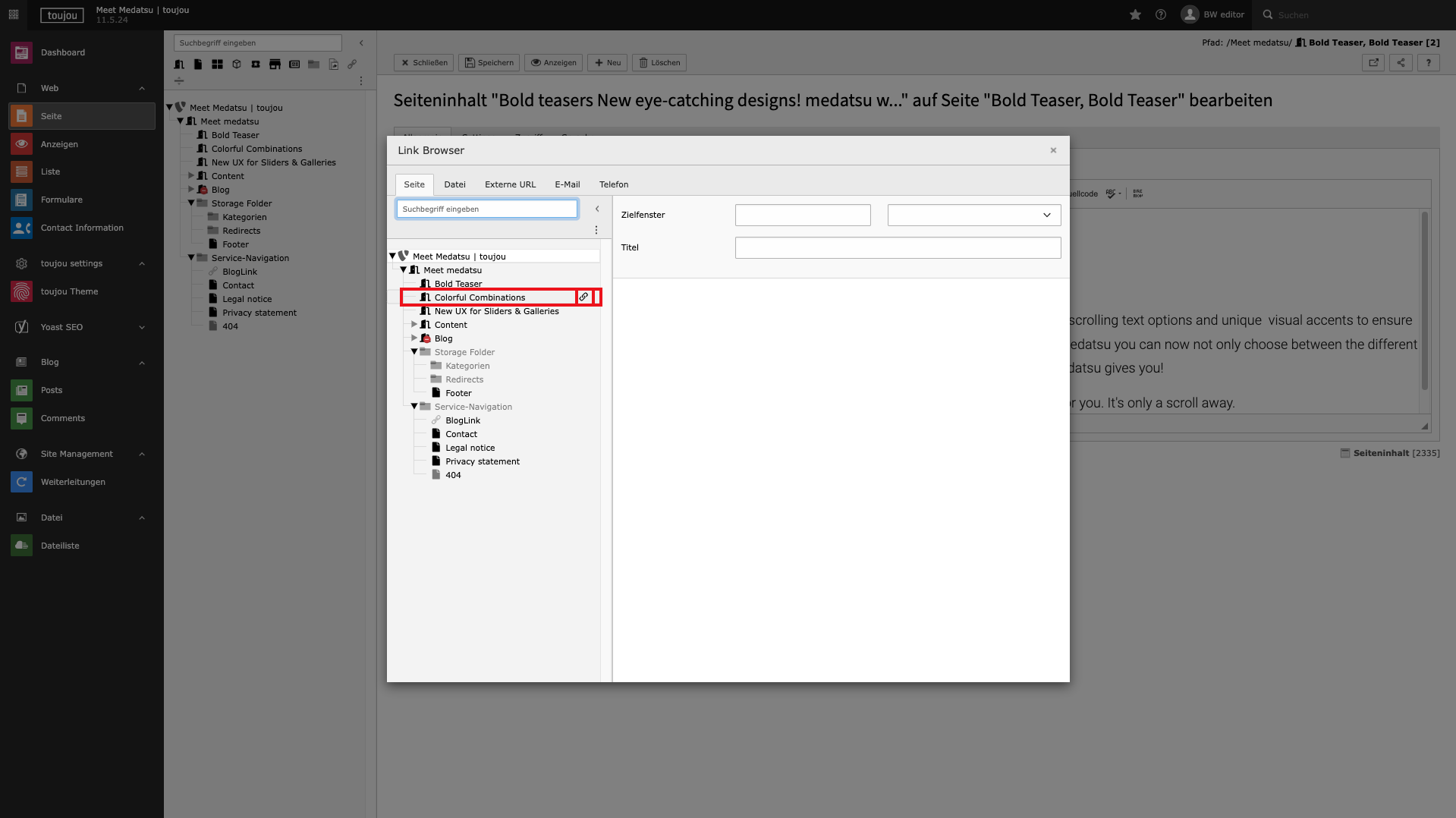This screenshot has width=1456, height=818.
Task: Switch to the E-Mail tab
Action: [567, 184]
